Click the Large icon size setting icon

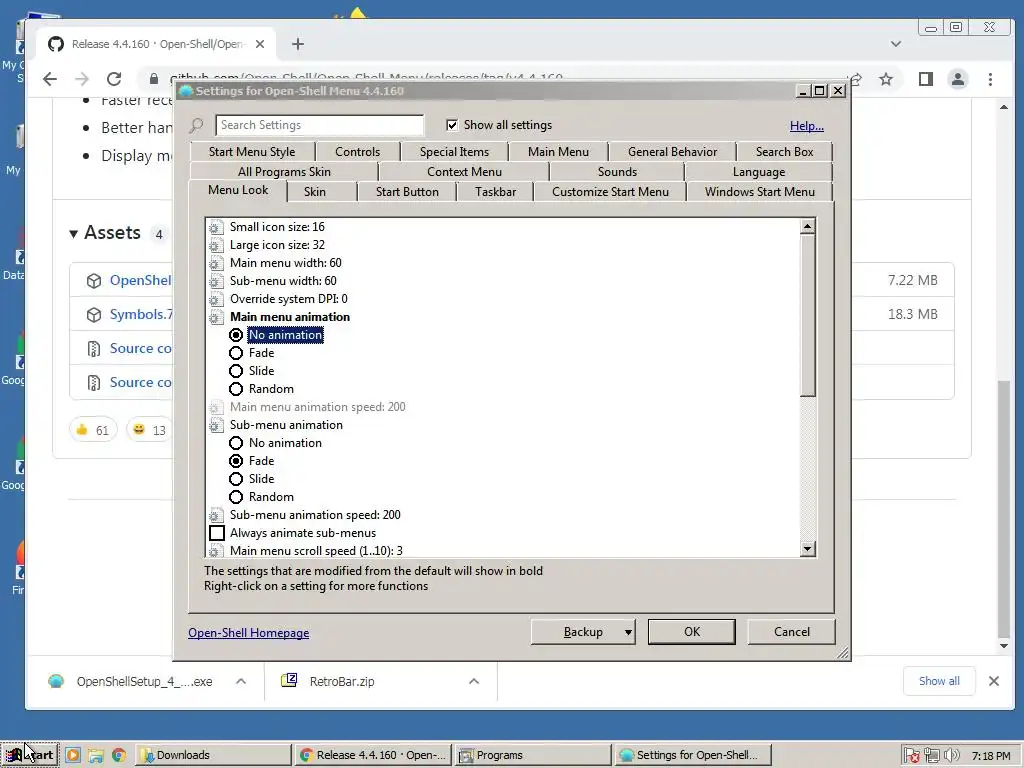click(216, 246)
